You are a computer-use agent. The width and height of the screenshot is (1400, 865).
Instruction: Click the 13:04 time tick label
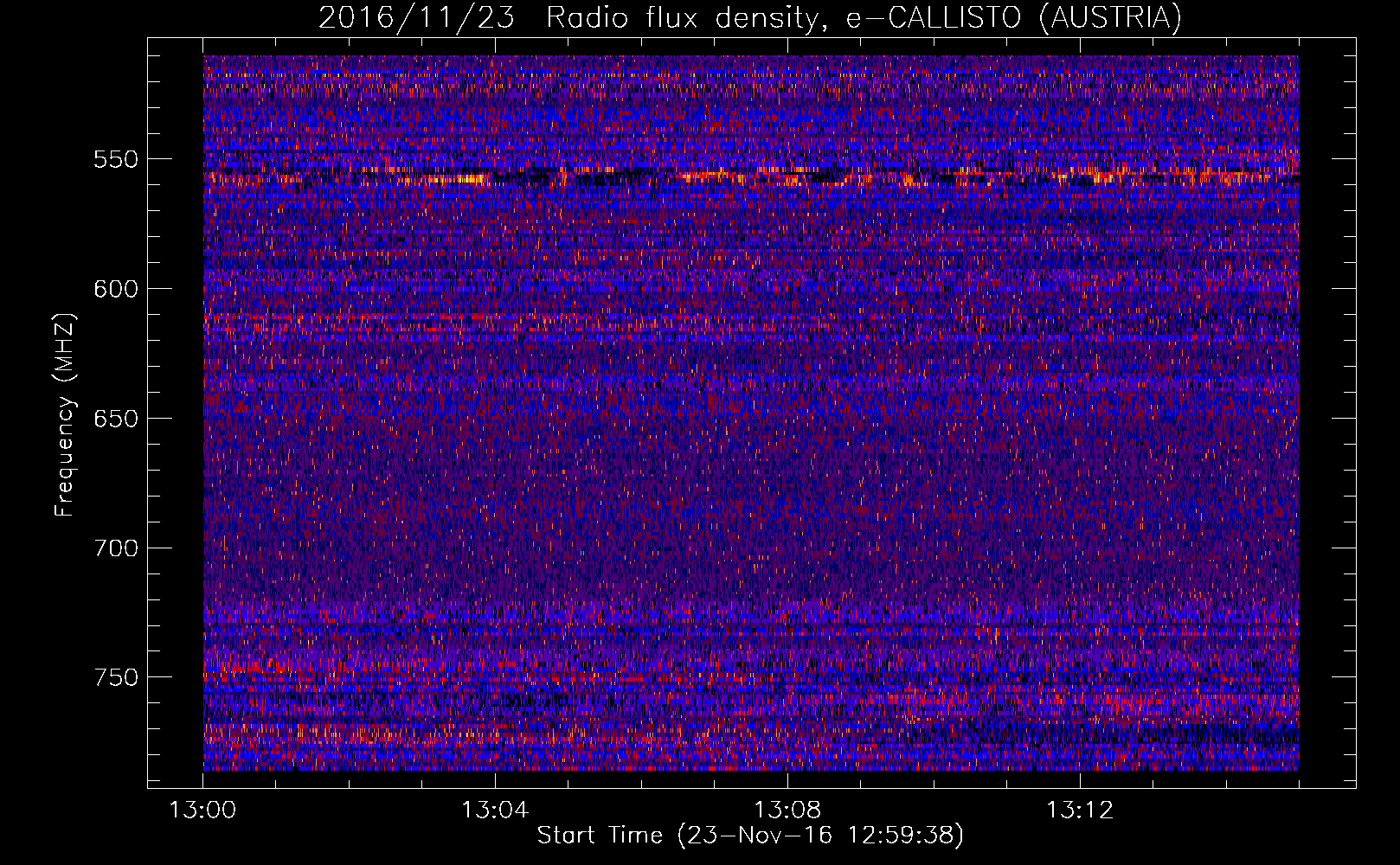(495, 811)
